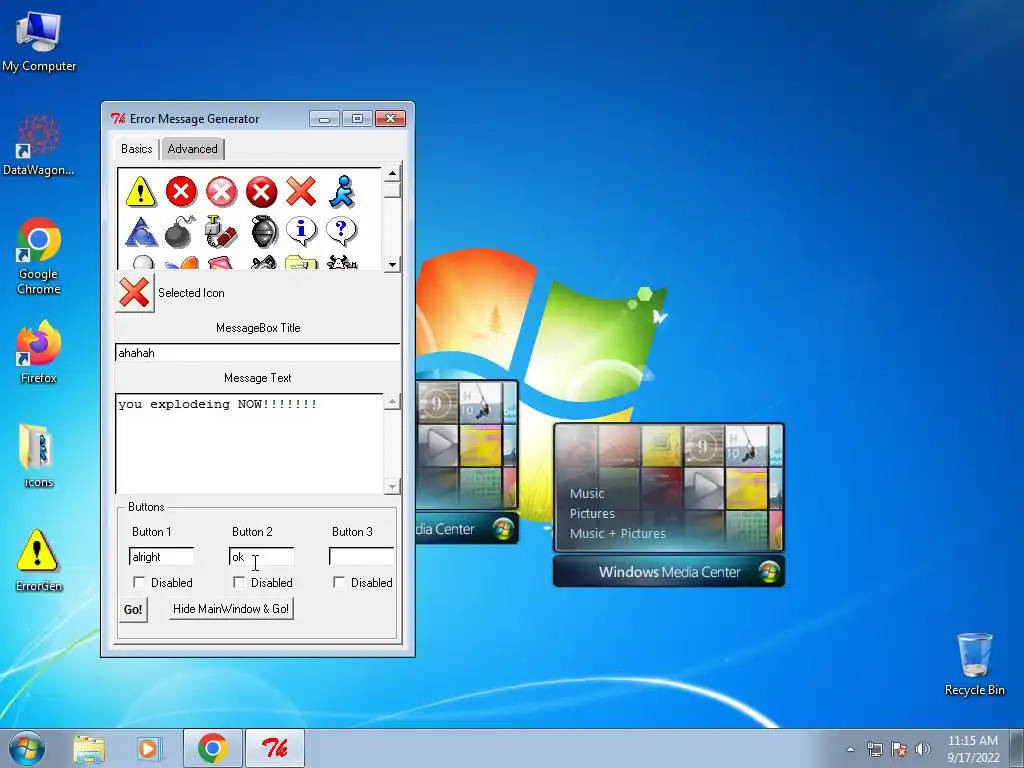Show hidden system tray icons
This screenshot has width=1024, height=768.
[x=850, y=749]
